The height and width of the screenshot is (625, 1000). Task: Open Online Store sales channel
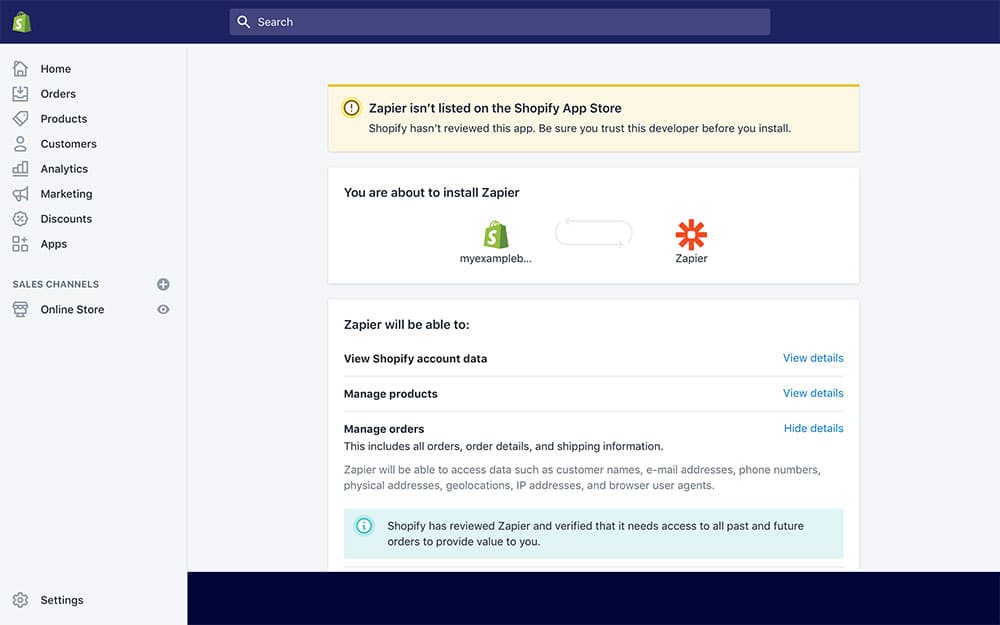point(72,310)
